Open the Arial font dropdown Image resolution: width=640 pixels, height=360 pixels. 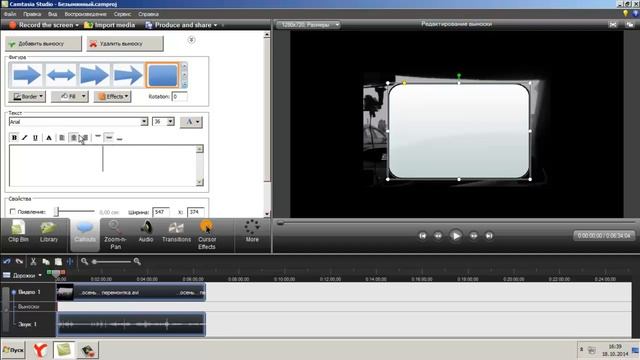pos(144,122)
